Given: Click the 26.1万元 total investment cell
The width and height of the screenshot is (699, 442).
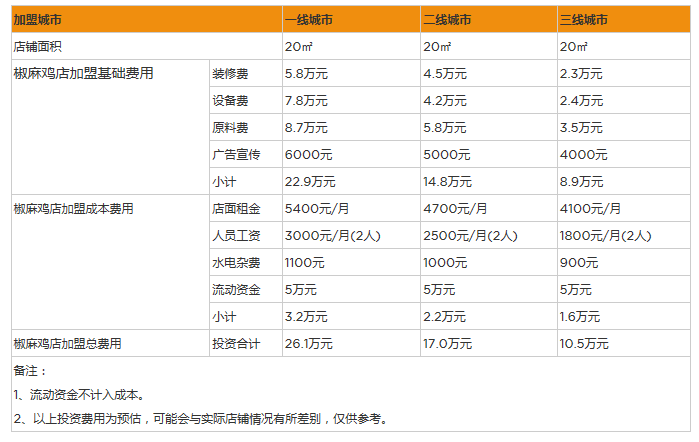Looking at the screenshot, I should click(309, 344).
